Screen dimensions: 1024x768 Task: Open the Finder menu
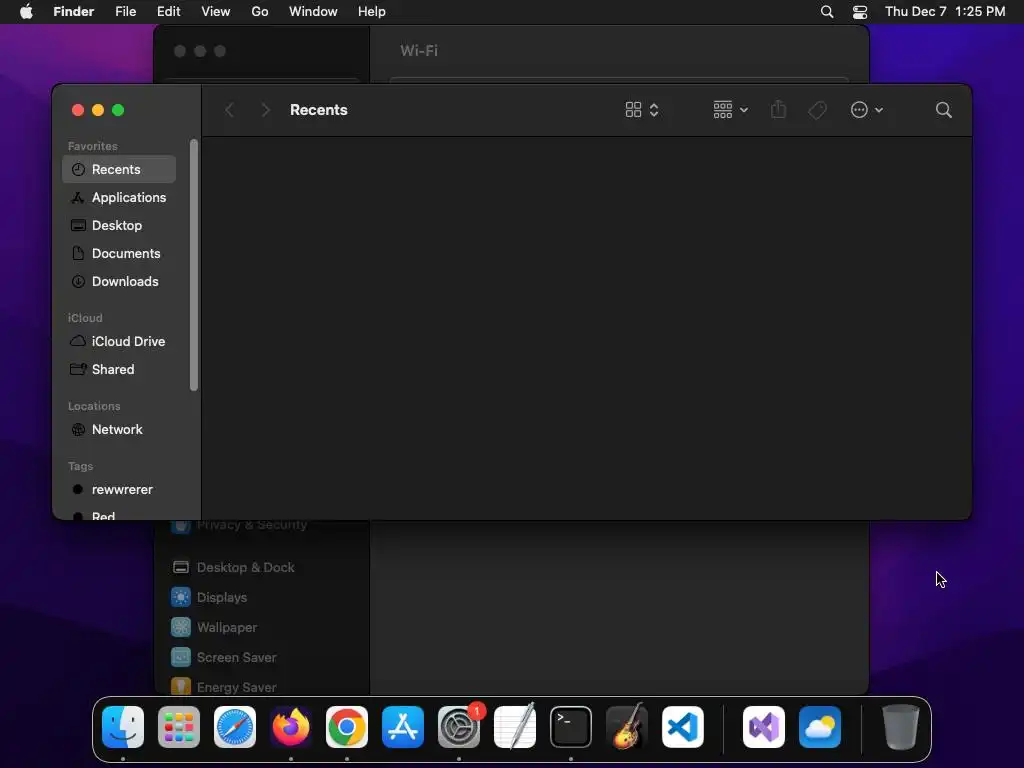pos(74,12)
